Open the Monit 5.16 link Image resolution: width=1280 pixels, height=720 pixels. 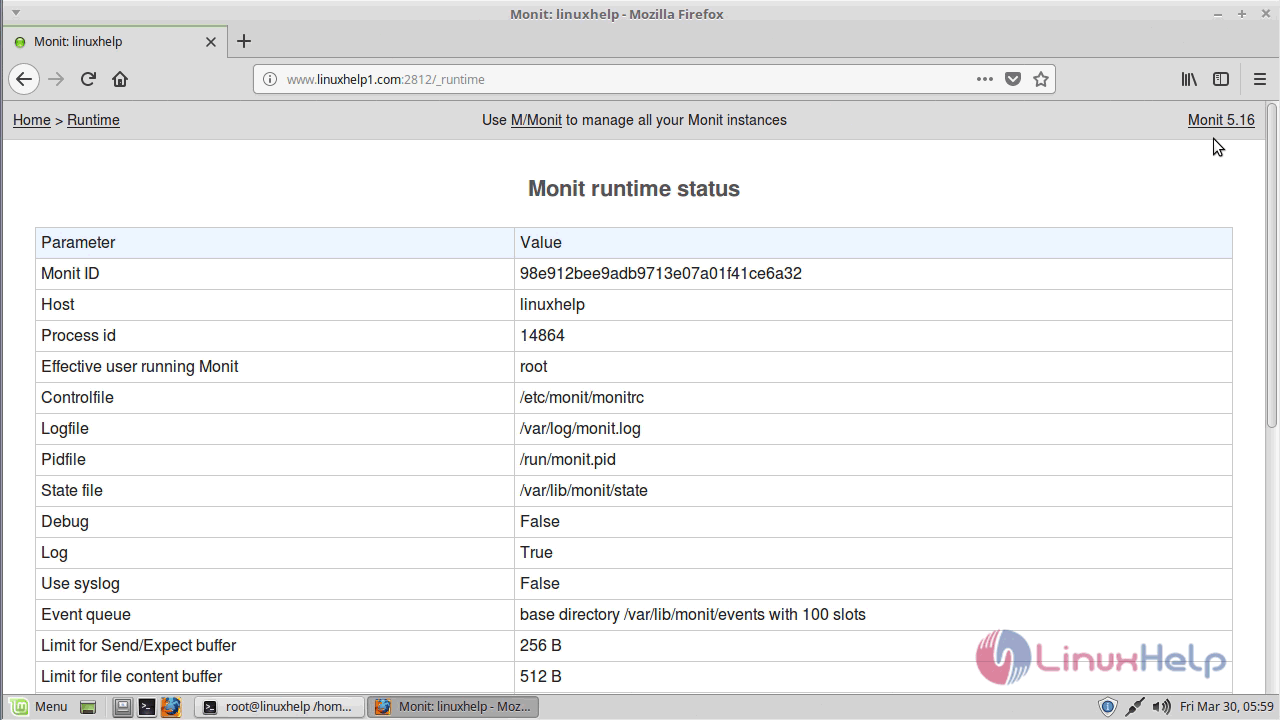coord(1221,120)
